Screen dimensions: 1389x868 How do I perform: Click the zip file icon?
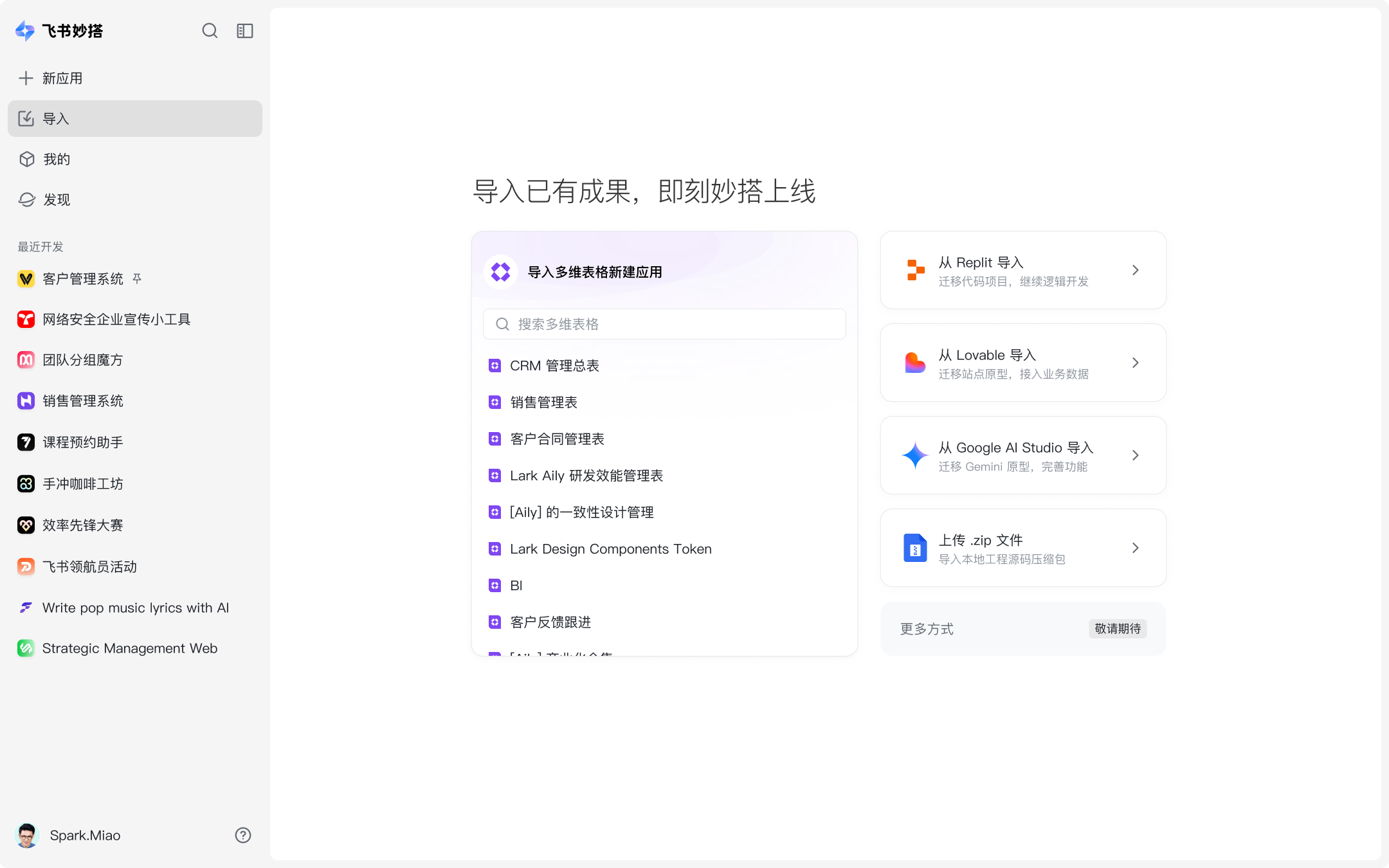915,548
